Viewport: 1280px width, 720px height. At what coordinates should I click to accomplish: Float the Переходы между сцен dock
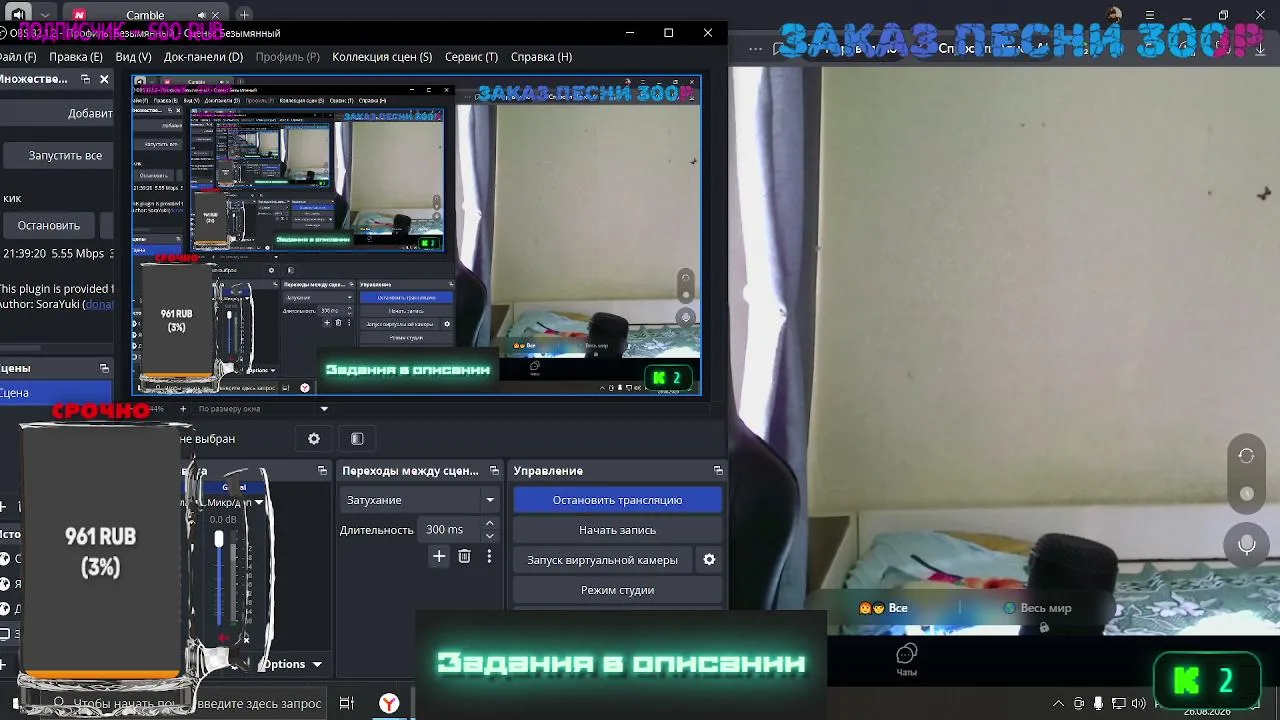pyautogui.click(x=494, y=471)
